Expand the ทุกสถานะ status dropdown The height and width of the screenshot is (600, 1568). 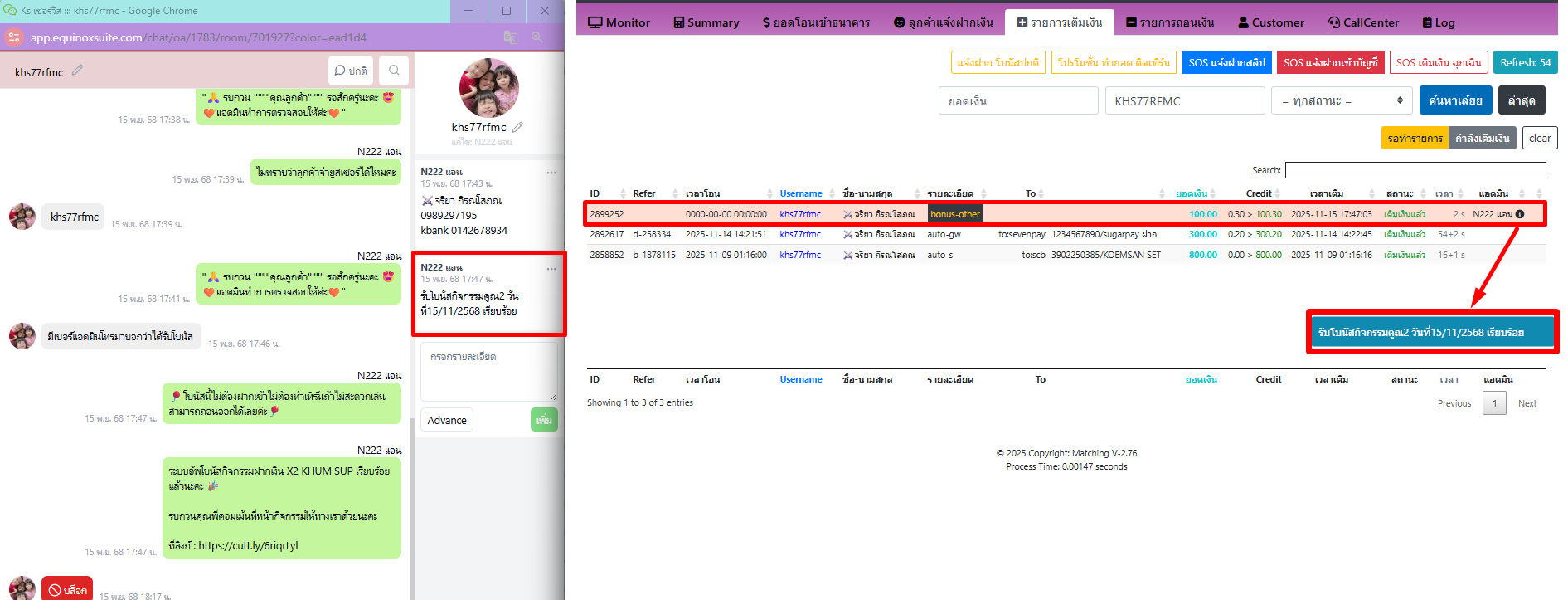(x=1342, y=101)
